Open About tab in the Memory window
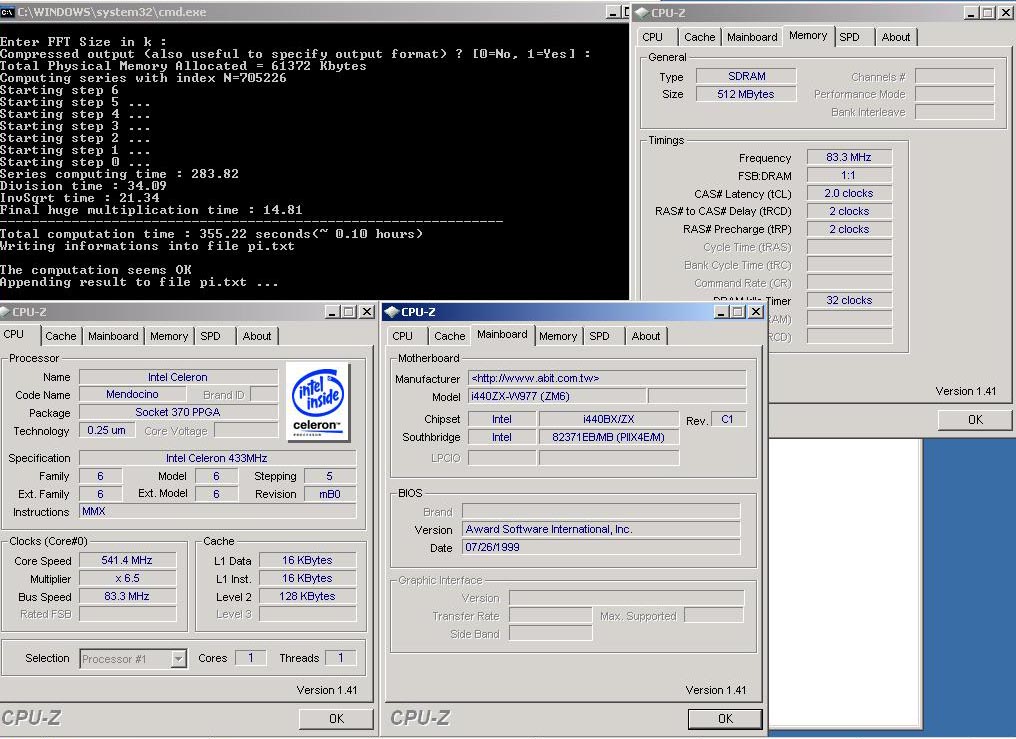Viewport: 1016px width, 739px height. coord(895,38)
